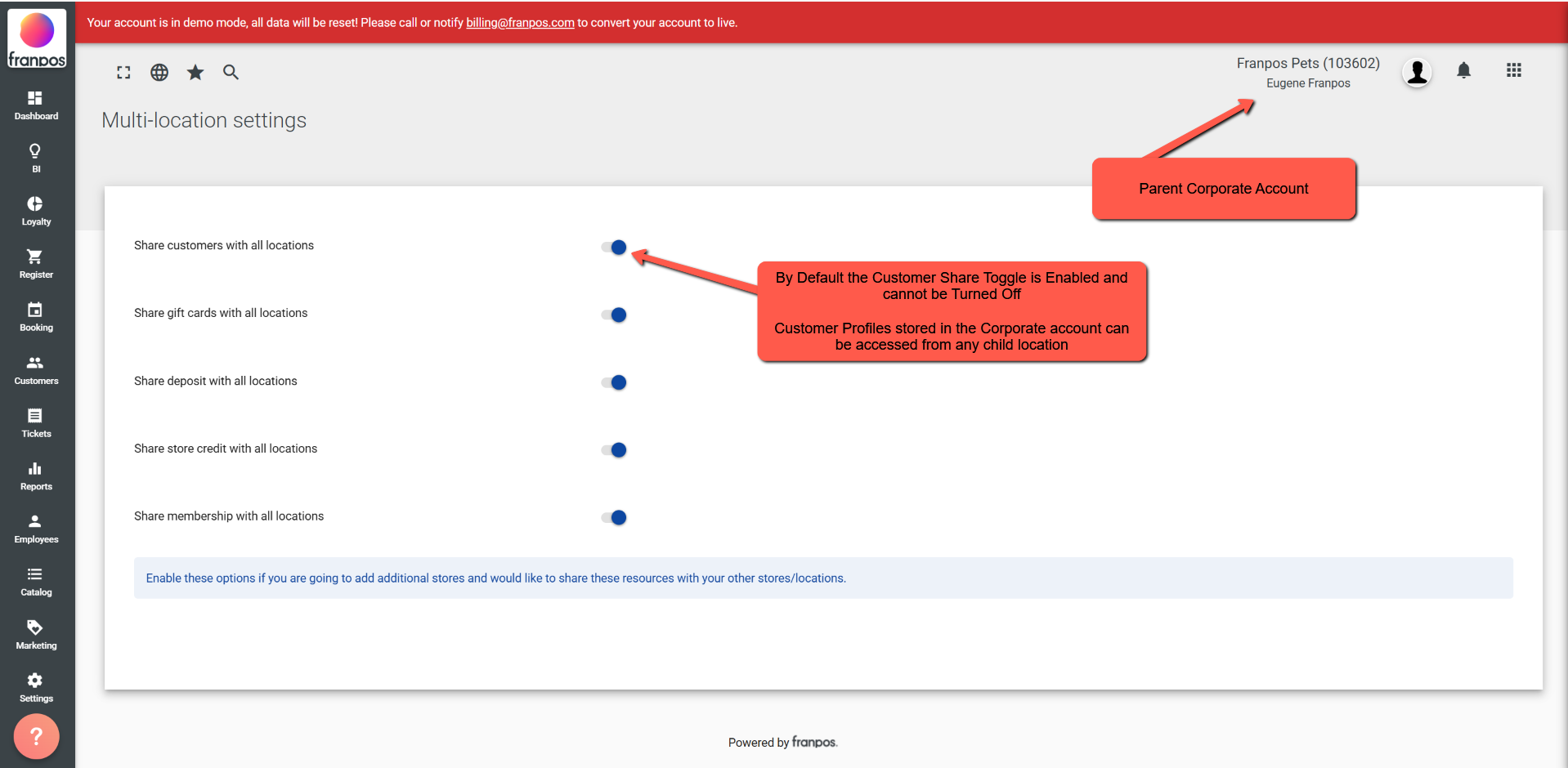Open Marketing tag section
The height and width of the screenshot is (768, 1568).
(36, 636)
